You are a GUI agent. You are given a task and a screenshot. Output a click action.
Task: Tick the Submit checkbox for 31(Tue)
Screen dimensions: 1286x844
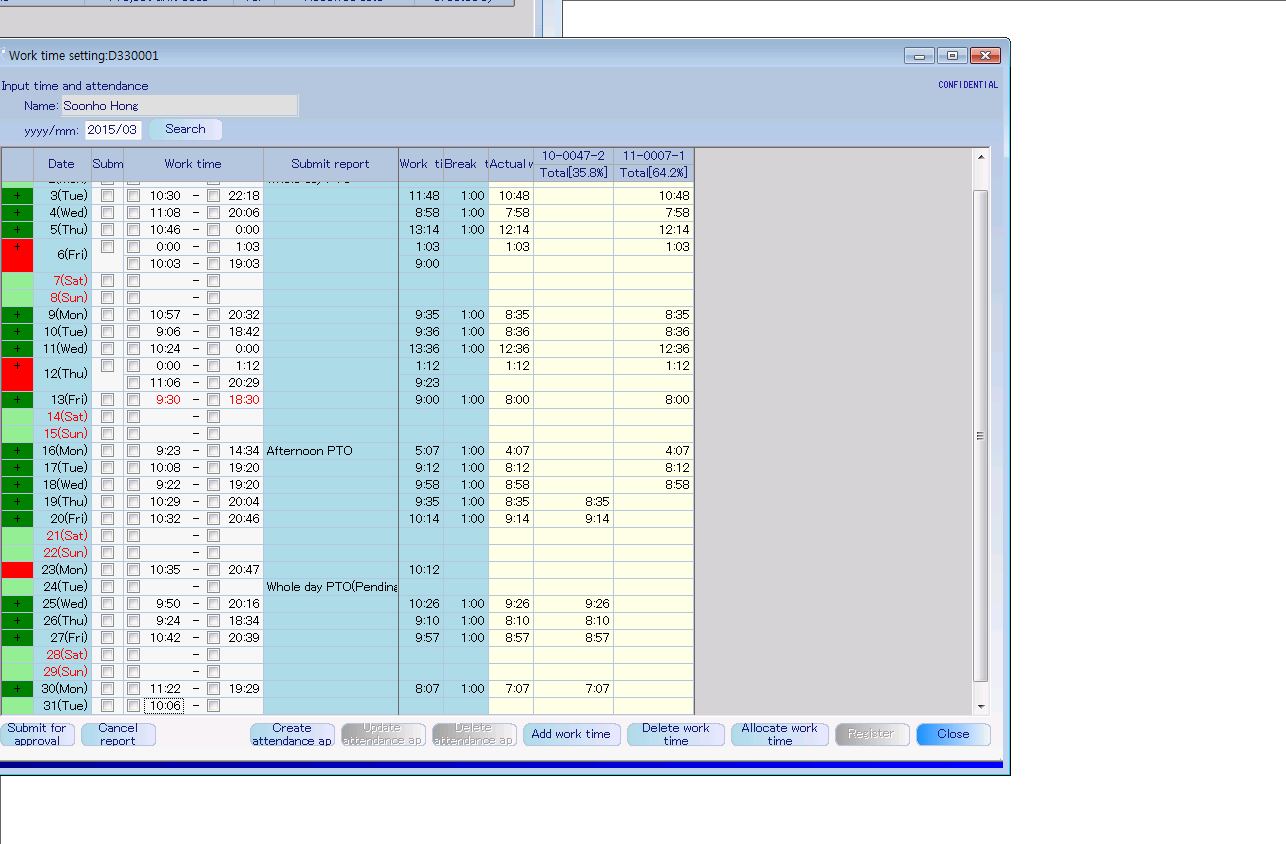coord(107,706)
